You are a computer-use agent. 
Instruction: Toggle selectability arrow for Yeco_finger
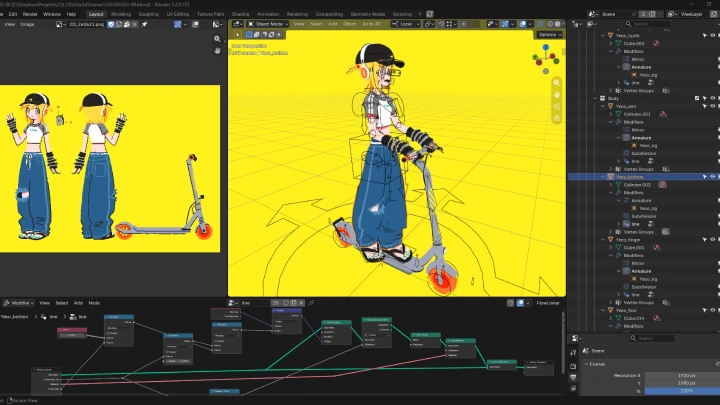[x=704, y=240]
